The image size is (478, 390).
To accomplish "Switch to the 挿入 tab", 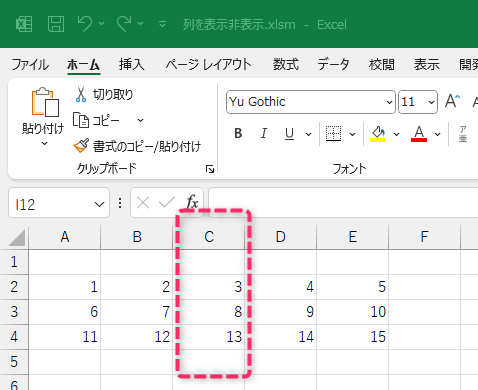I will pos(132,64).
